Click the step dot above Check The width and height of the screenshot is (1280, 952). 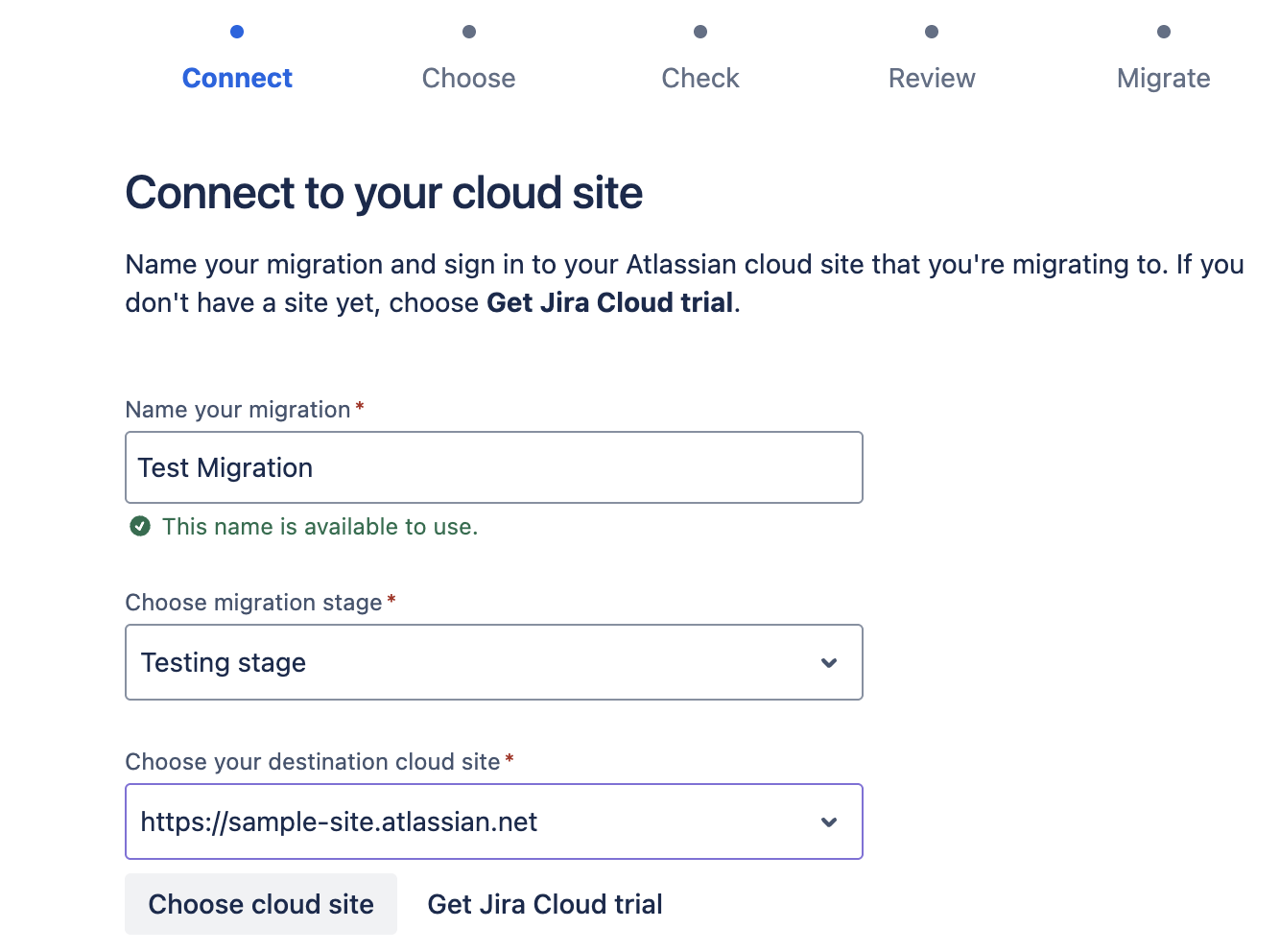click(700, 32)
